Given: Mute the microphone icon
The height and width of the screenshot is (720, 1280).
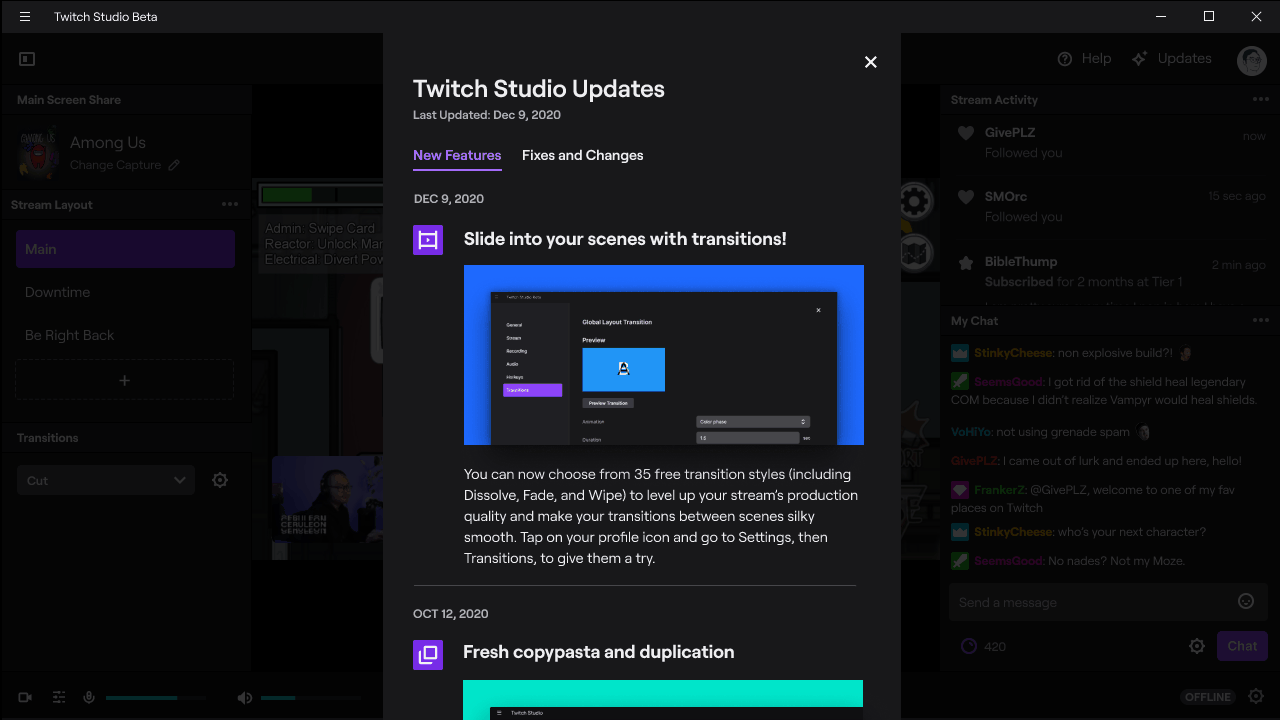Looking at the screenshot, I should coord(89,697).
